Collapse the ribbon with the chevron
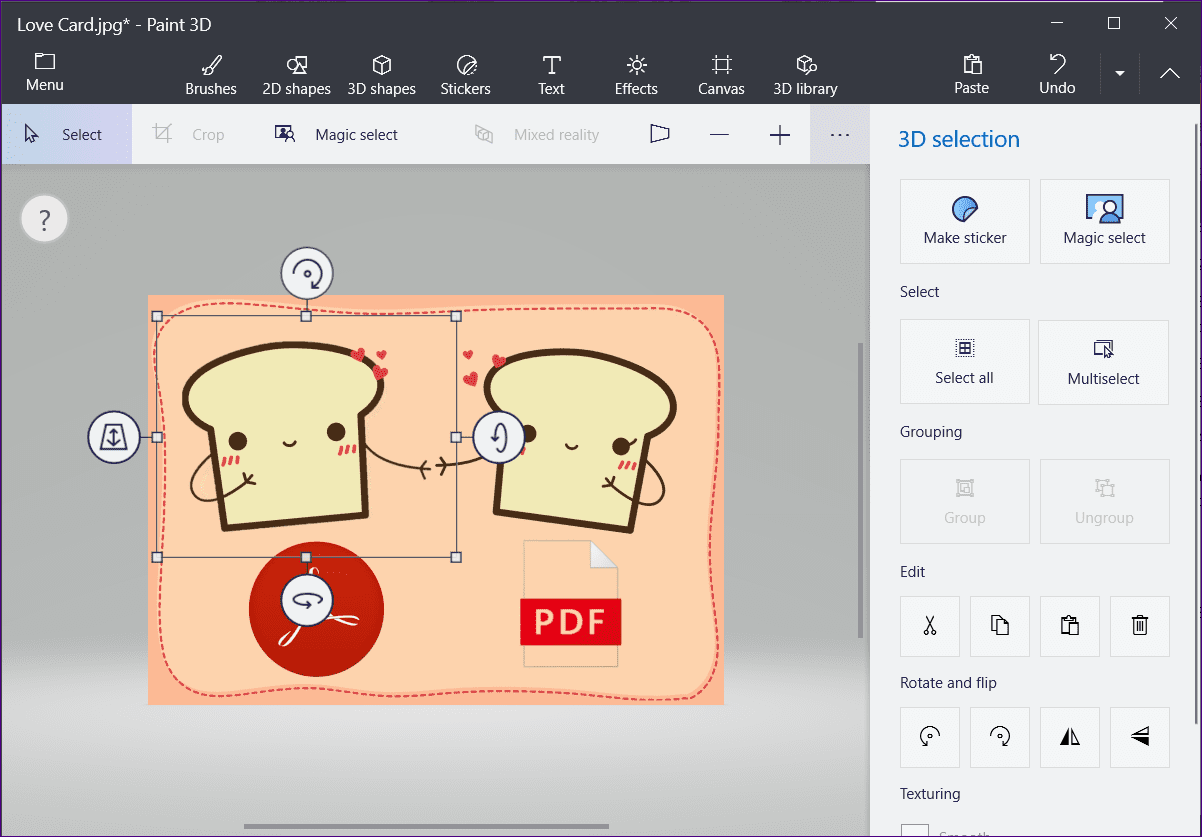 [x=1170, y=74]
